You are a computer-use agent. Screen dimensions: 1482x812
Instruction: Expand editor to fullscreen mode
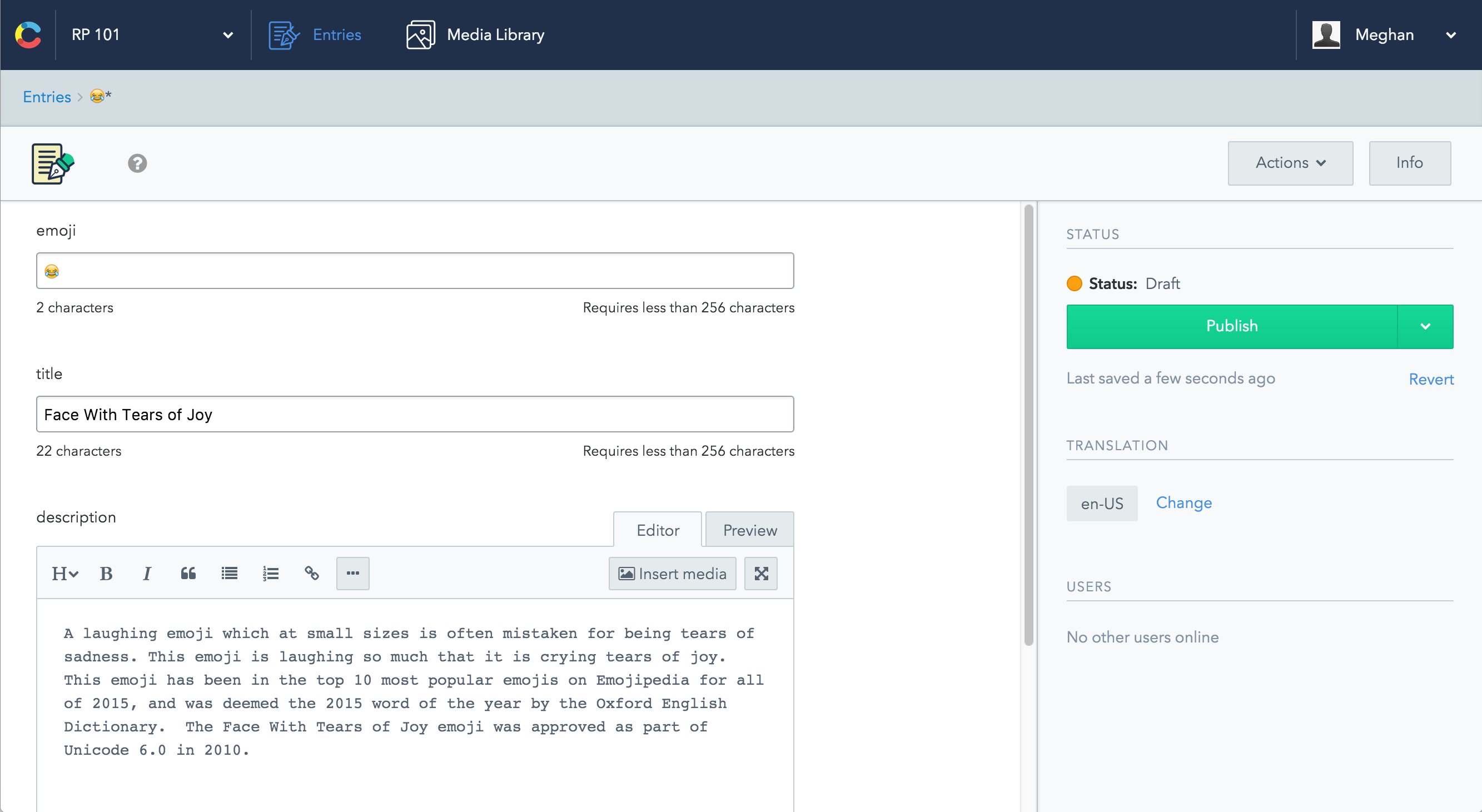[x=760, y=574]
